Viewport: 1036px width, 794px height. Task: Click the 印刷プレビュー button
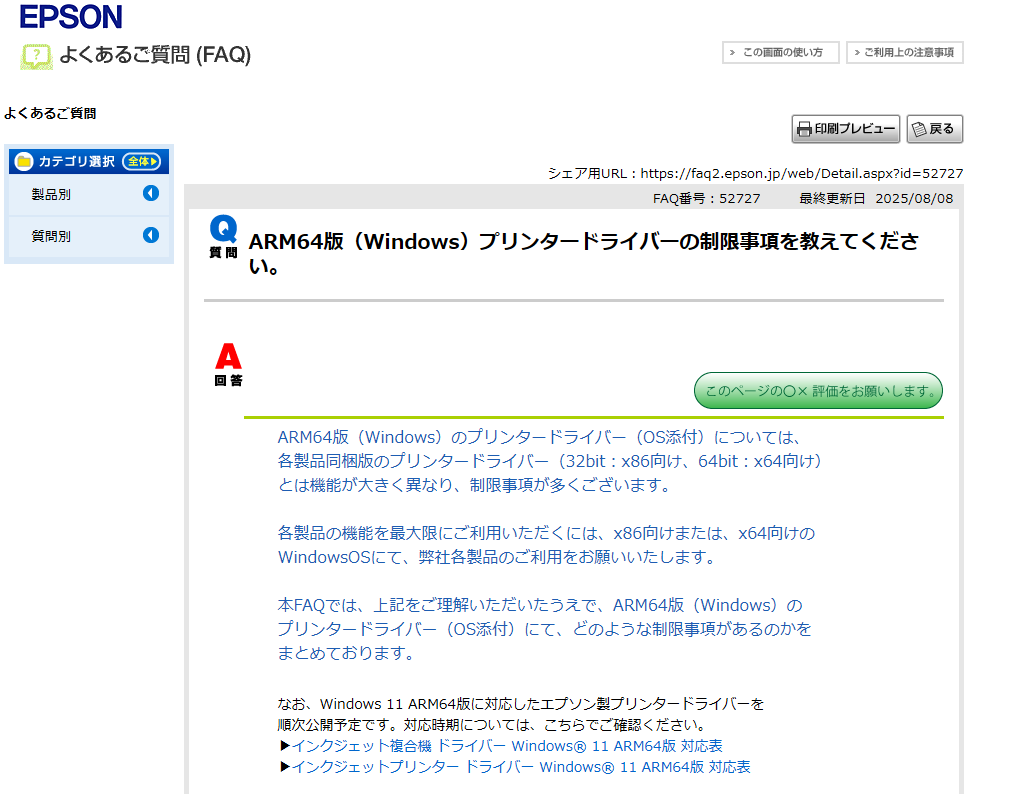846,129
